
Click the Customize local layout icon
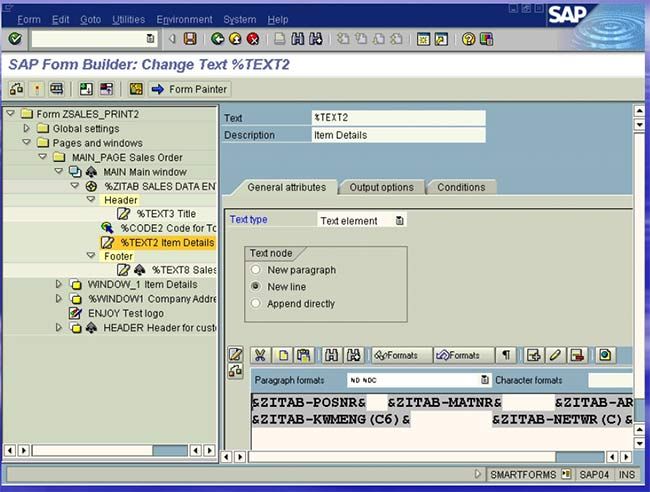point(486,39)
